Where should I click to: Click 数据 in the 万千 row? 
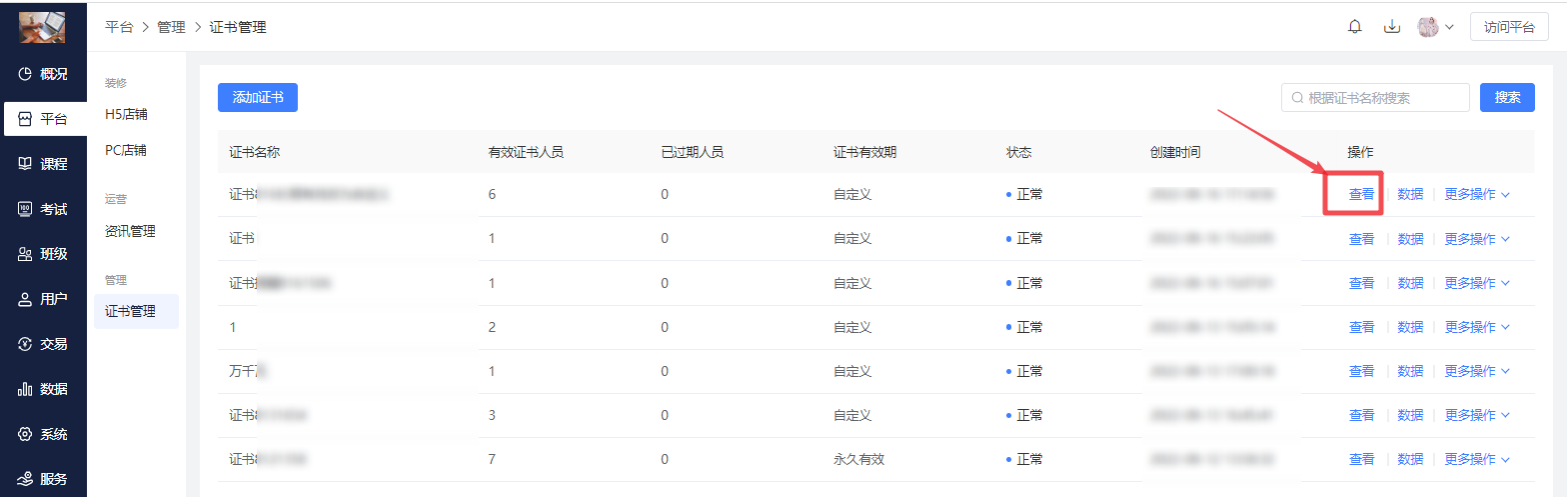pyautogui.click(x=1410, y=371)
